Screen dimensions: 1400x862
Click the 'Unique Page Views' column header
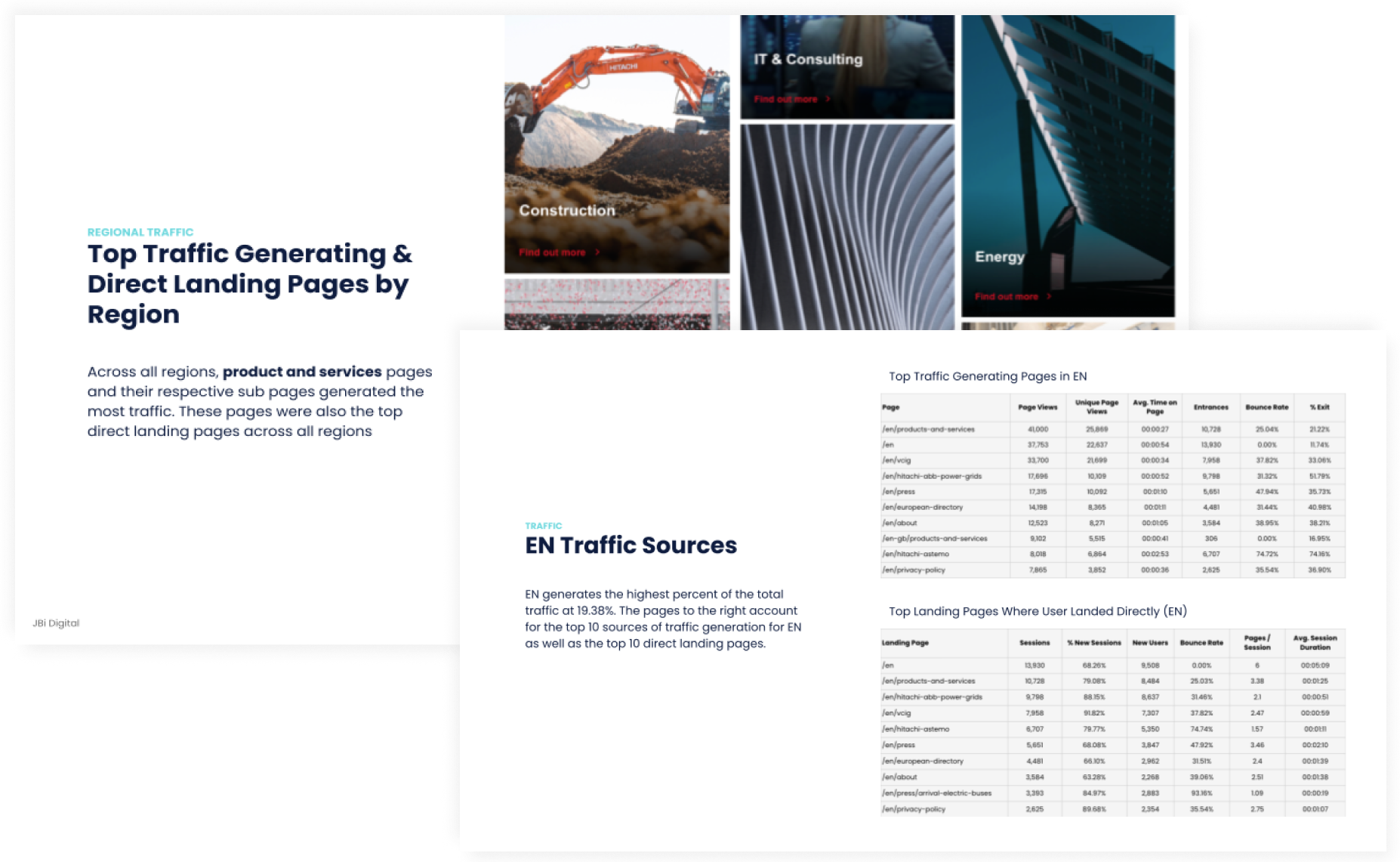(x=1096, y=407)
